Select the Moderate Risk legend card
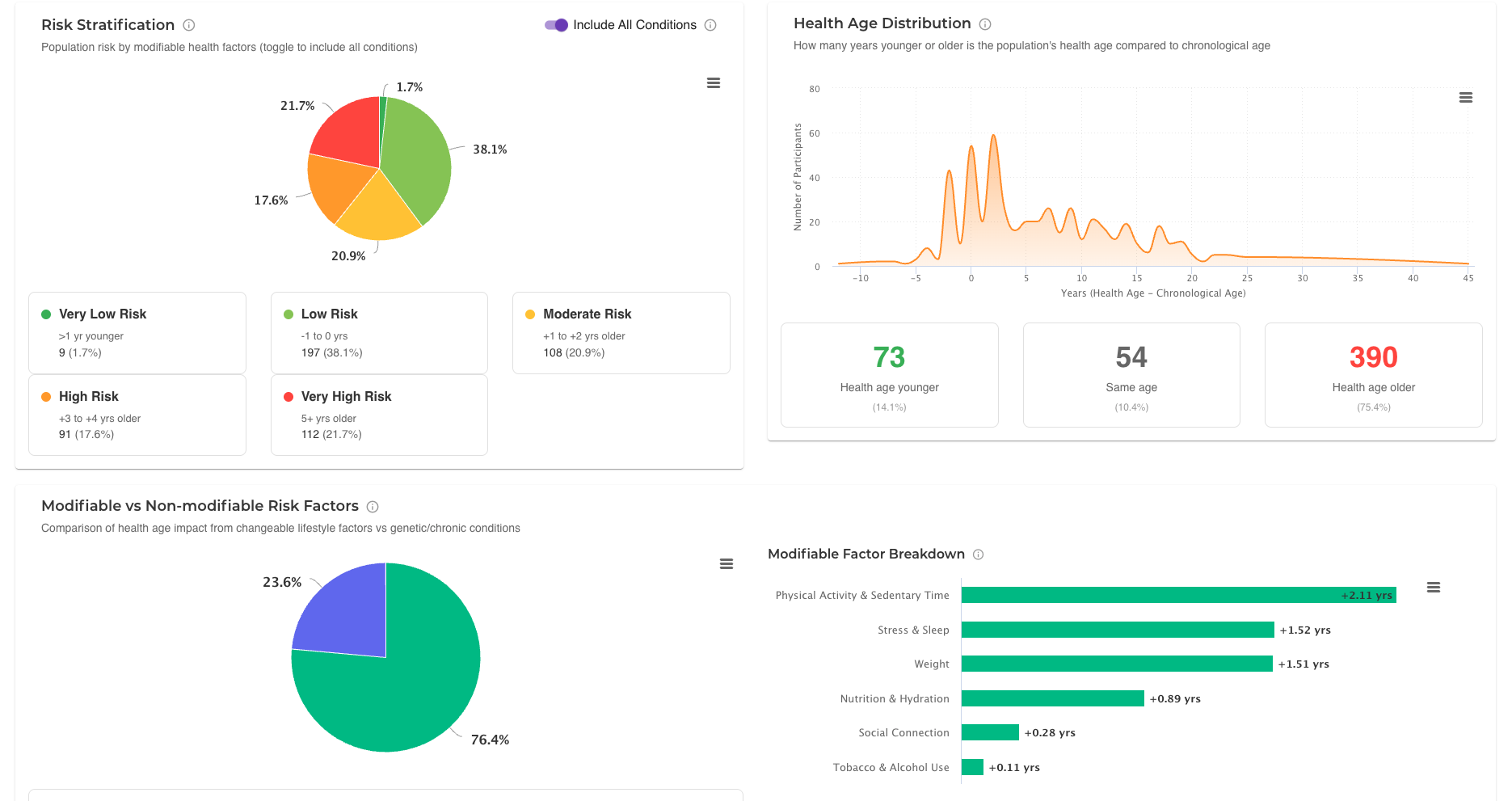The image size is (1512, 801). (x=620, y=332)
